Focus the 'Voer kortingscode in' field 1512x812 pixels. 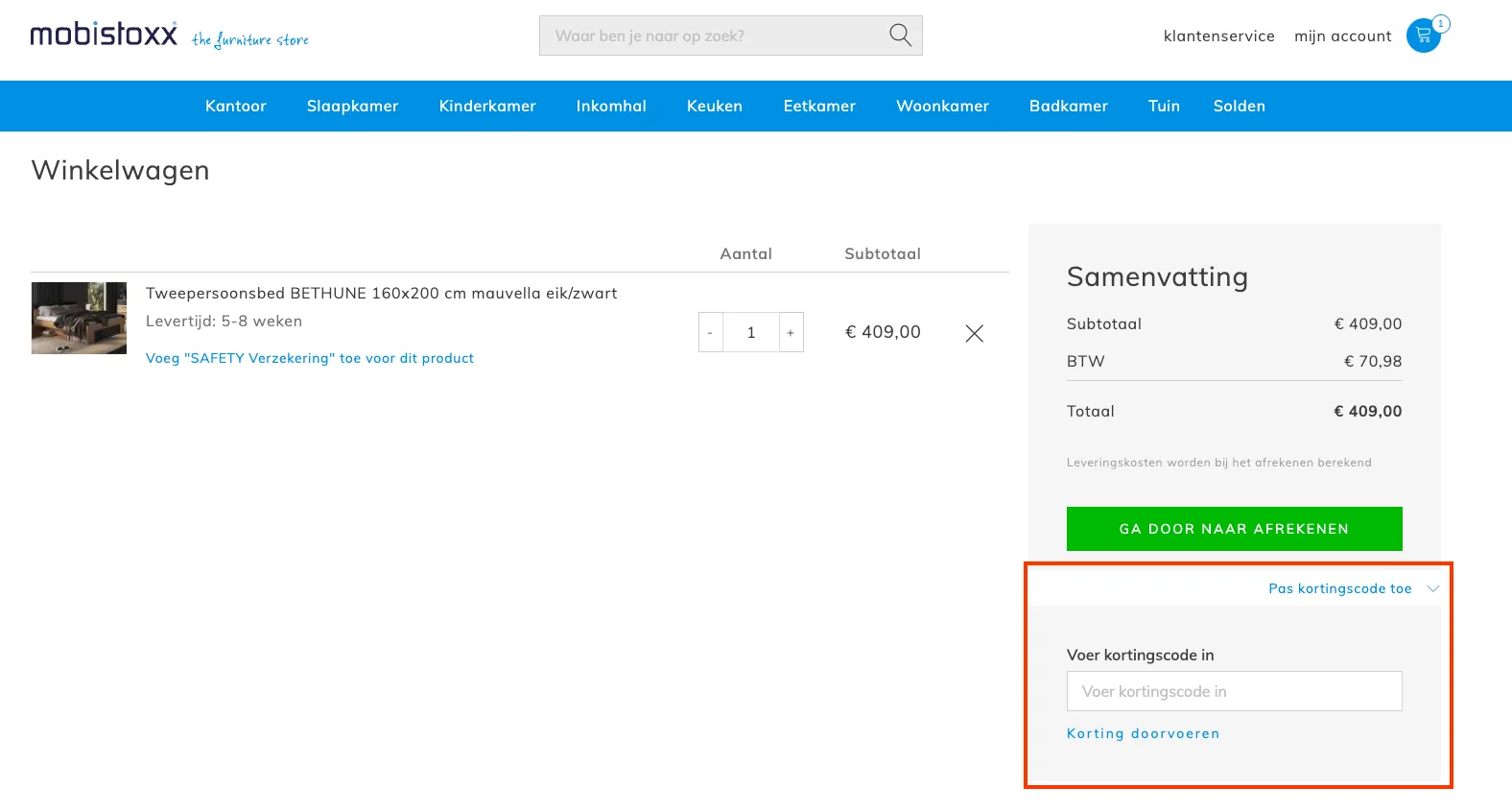tap(1234, 691)
